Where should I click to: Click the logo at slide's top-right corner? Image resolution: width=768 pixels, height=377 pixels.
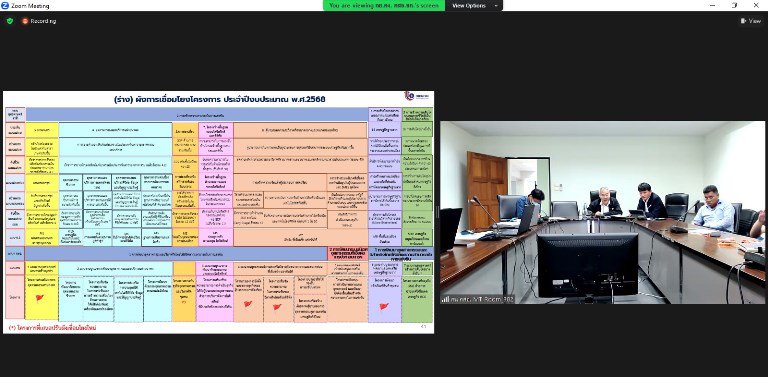click(417, 96)
